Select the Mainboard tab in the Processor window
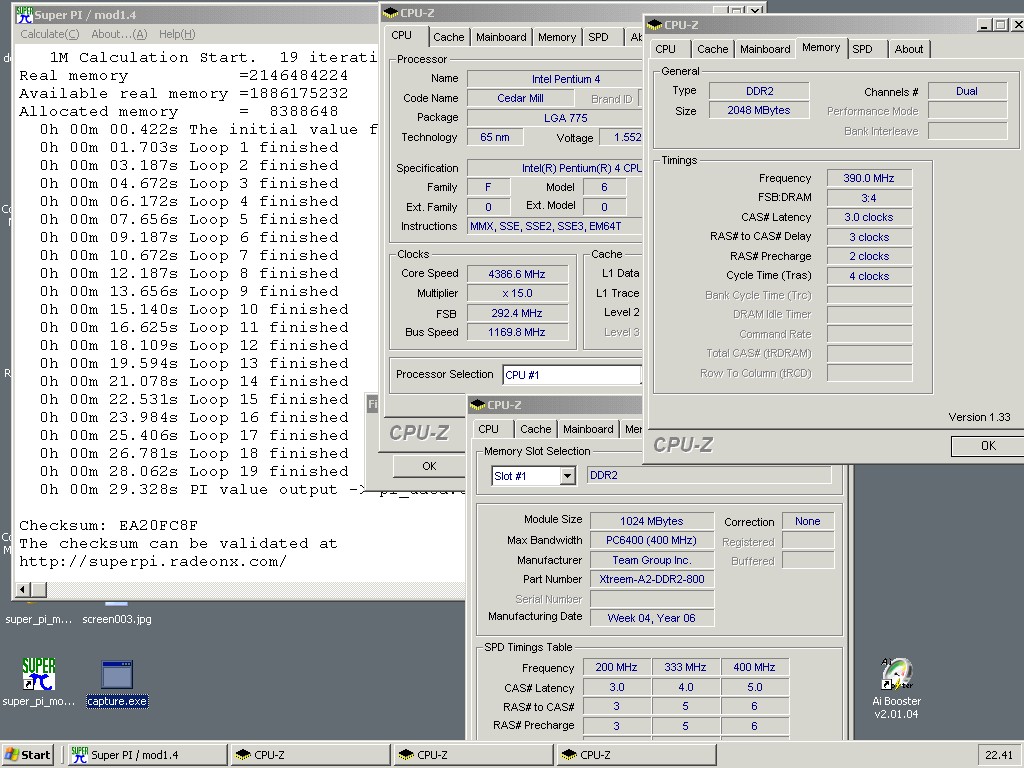Screen dimensions: 1024x768 pyautogui.click(x=501, y=37)
